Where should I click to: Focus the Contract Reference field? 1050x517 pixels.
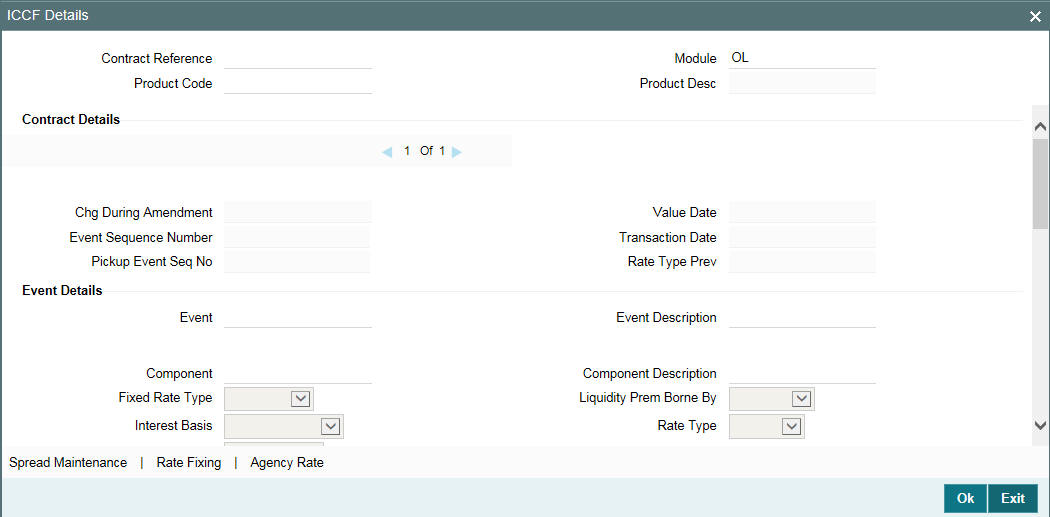pos(298,58)
